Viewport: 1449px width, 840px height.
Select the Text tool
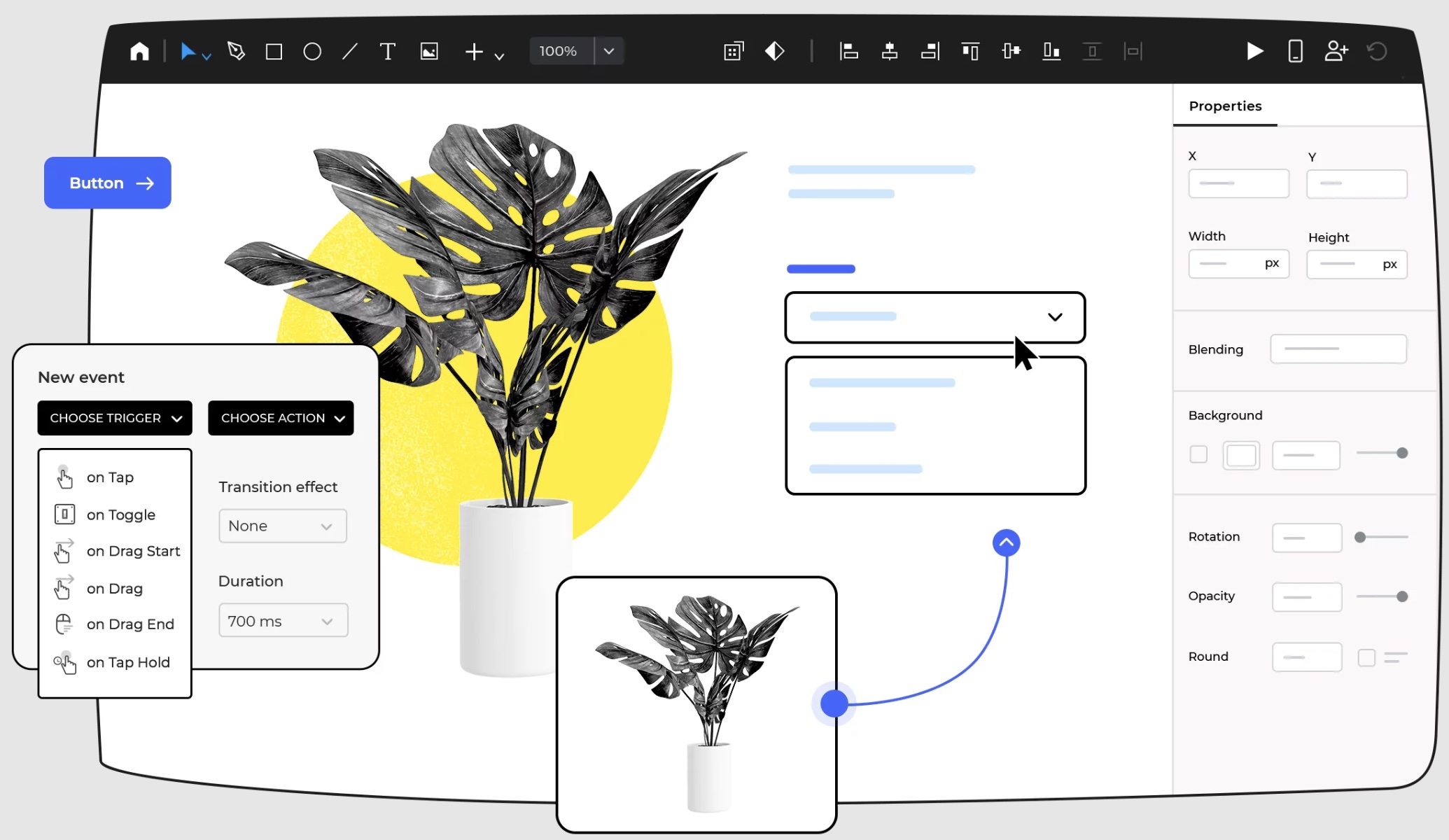(x=388, y=51)
